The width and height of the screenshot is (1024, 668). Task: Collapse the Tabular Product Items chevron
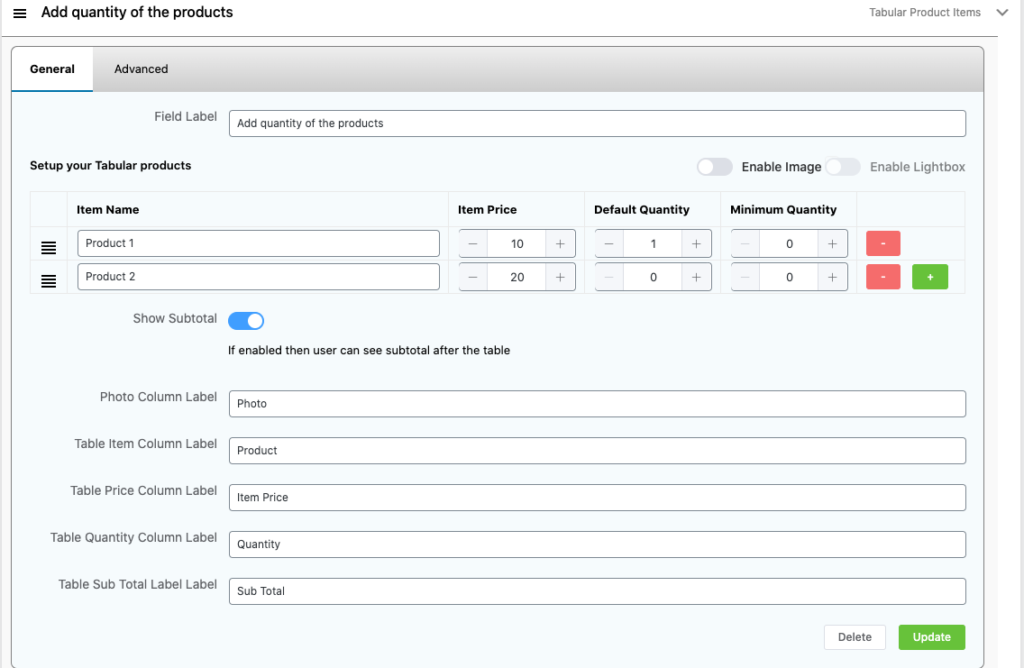click(x=1002, y=13)
